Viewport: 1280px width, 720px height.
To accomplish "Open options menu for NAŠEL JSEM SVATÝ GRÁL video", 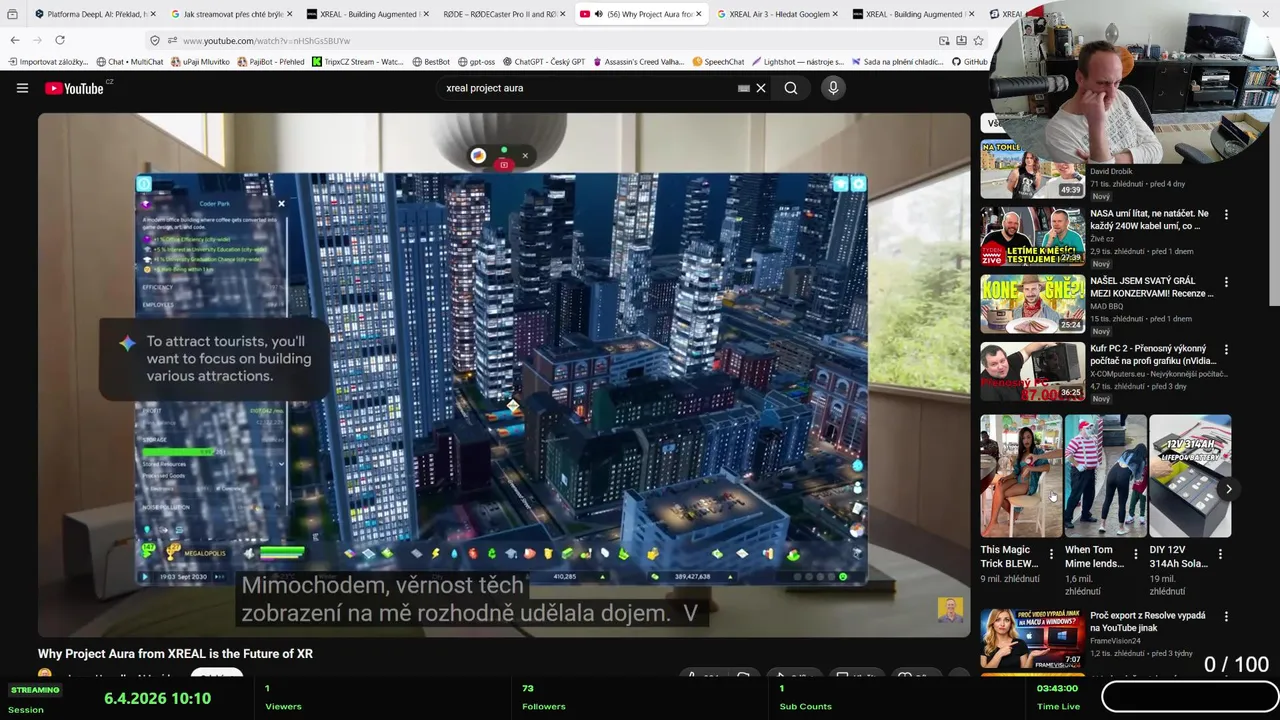I will (x=1226, y=283).
